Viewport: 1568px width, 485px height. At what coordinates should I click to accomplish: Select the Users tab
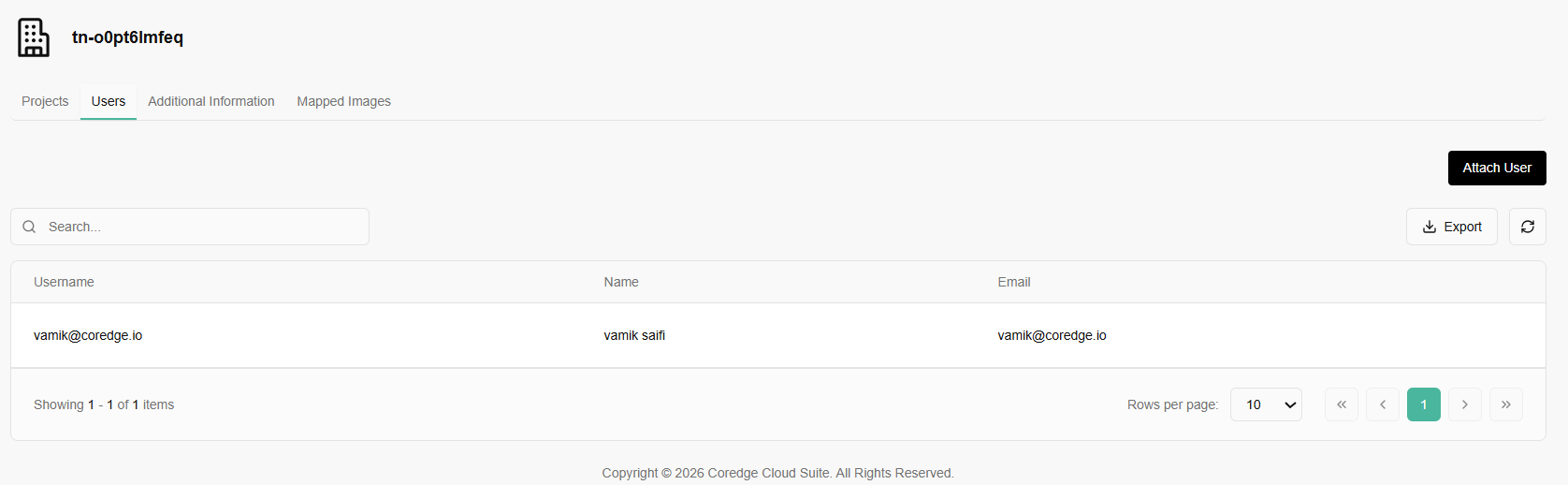(x=109, y=101)
